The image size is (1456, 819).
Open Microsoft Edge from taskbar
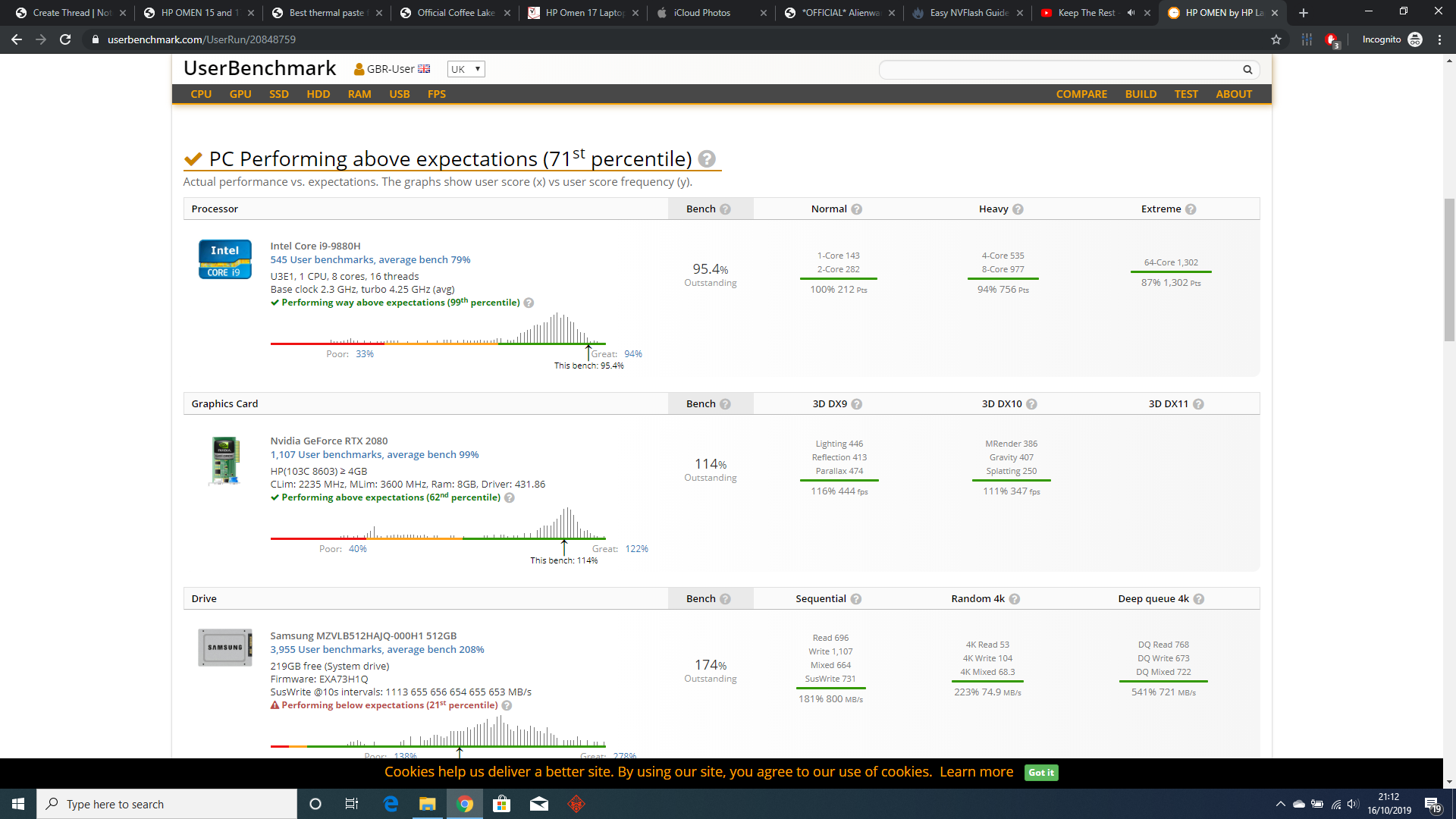click(x=391, y=804)
